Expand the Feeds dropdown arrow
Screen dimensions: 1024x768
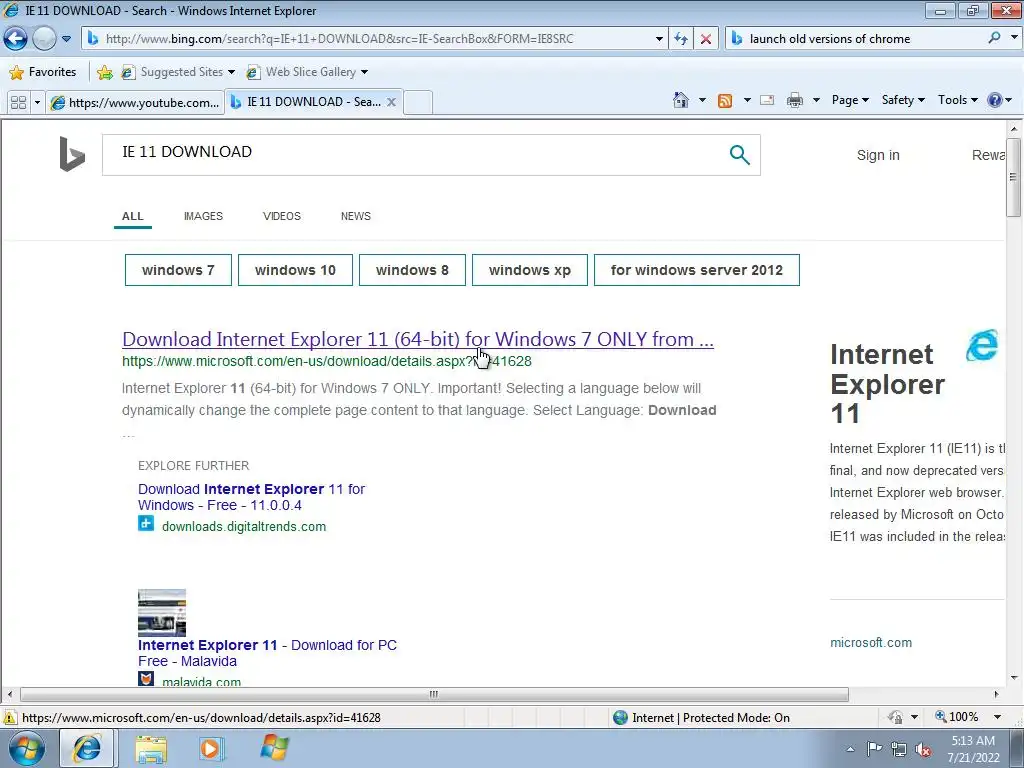pos(747,100)
